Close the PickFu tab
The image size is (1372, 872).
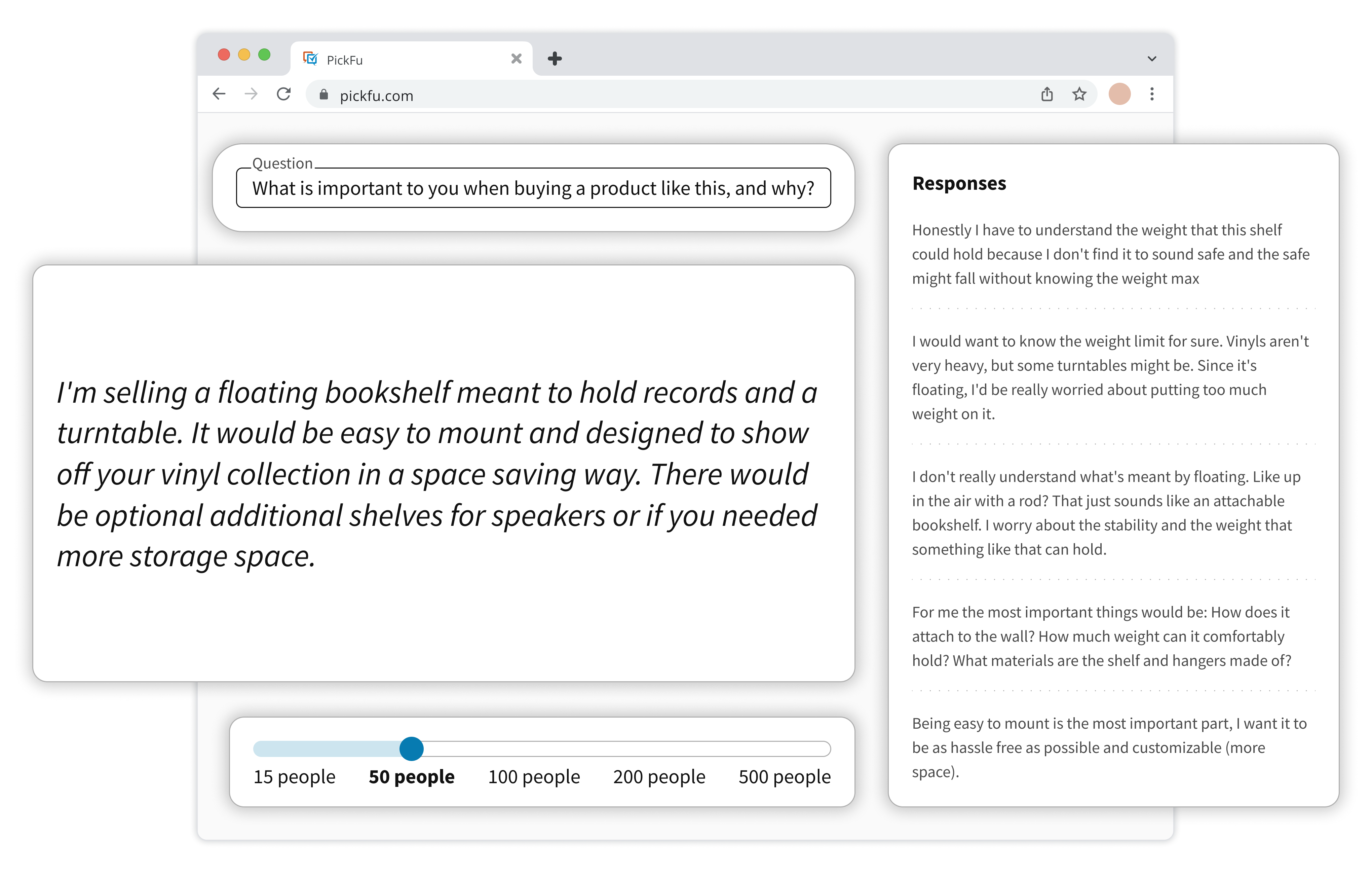point(516,59)
